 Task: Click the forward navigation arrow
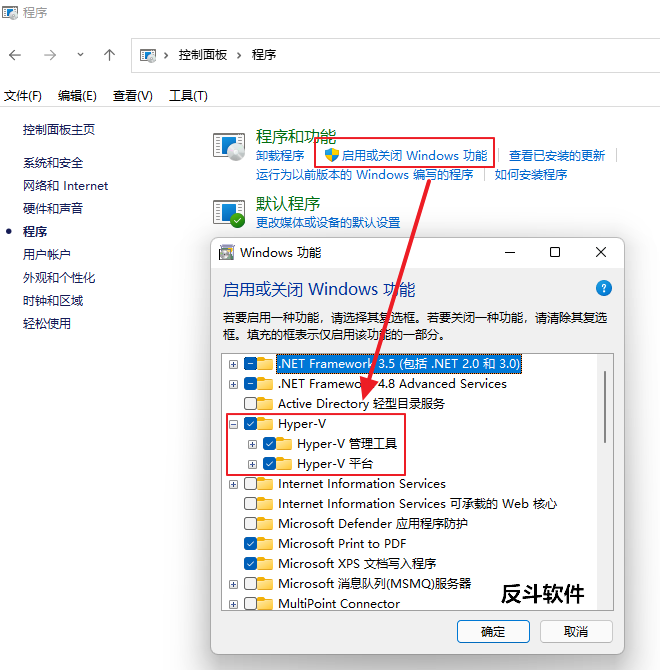(x=50, y=55)
